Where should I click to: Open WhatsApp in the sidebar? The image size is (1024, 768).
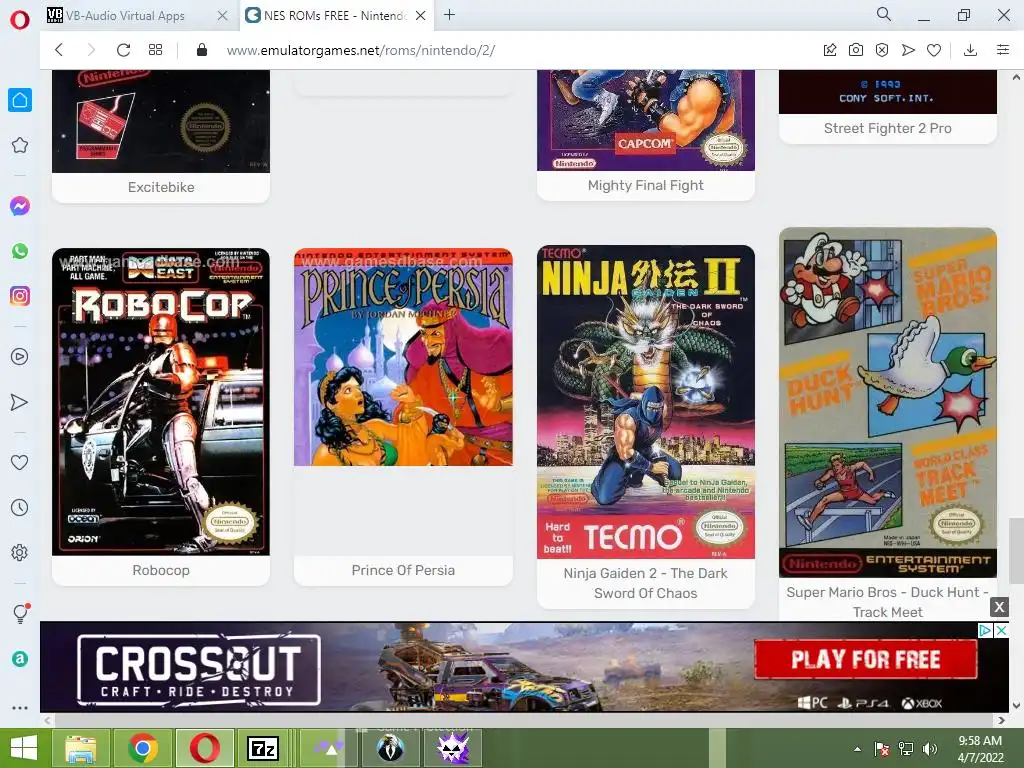[20, 251]
